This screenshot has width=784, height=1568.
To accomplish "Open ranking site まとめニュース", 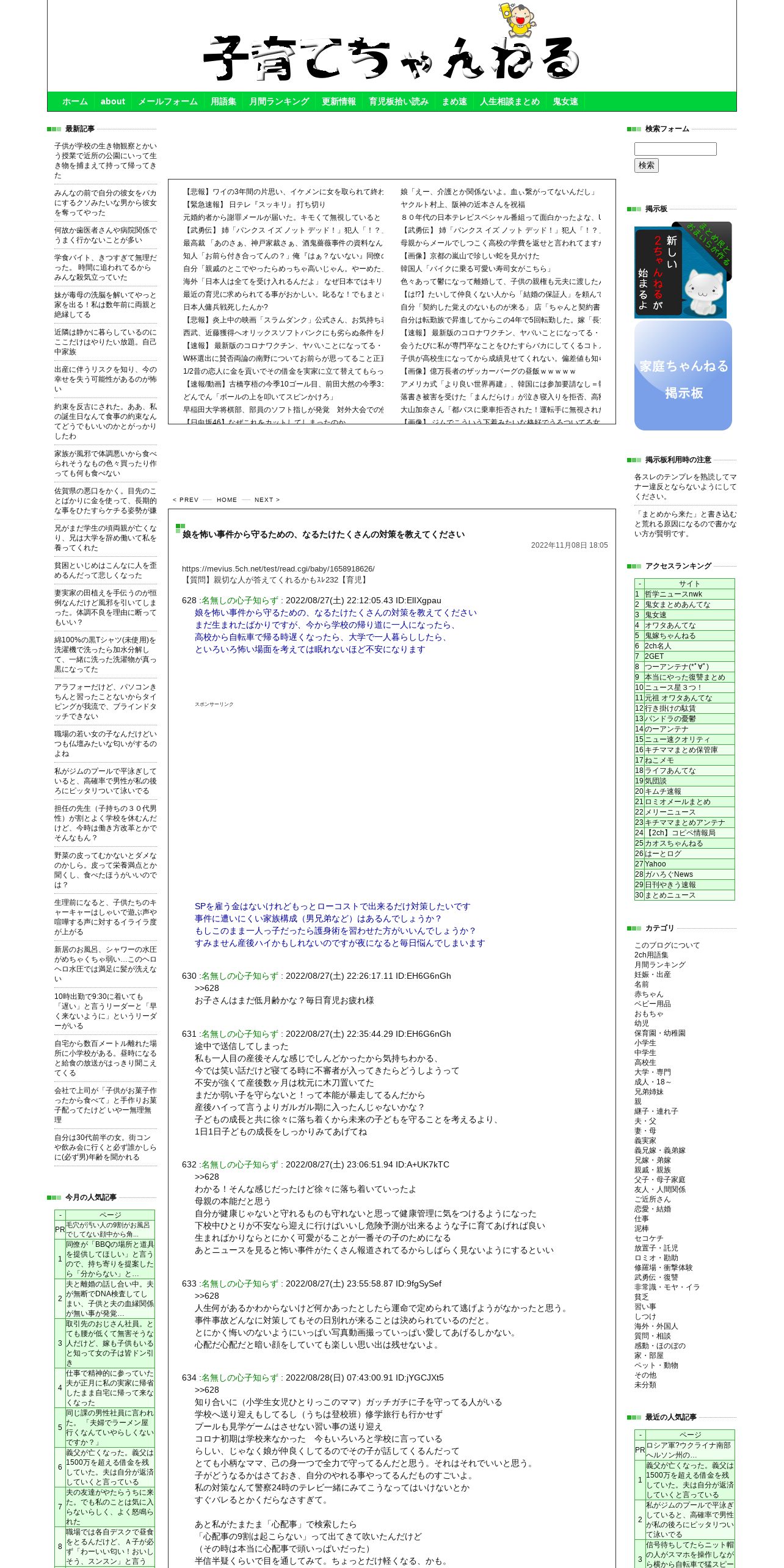I will pos(670,895).
